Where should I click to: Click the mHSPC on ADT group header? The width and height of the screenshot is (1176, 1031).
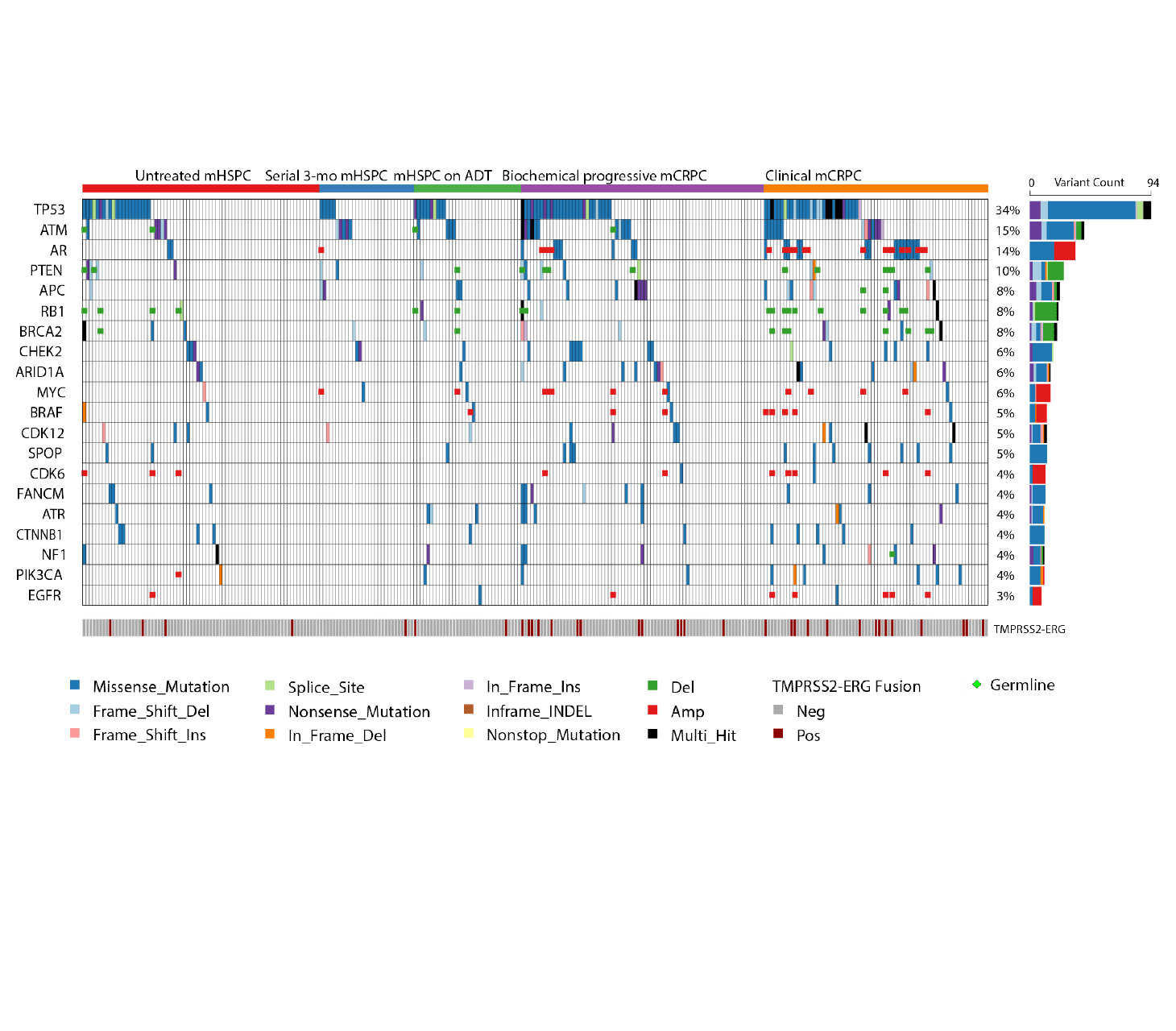point(442,176)
